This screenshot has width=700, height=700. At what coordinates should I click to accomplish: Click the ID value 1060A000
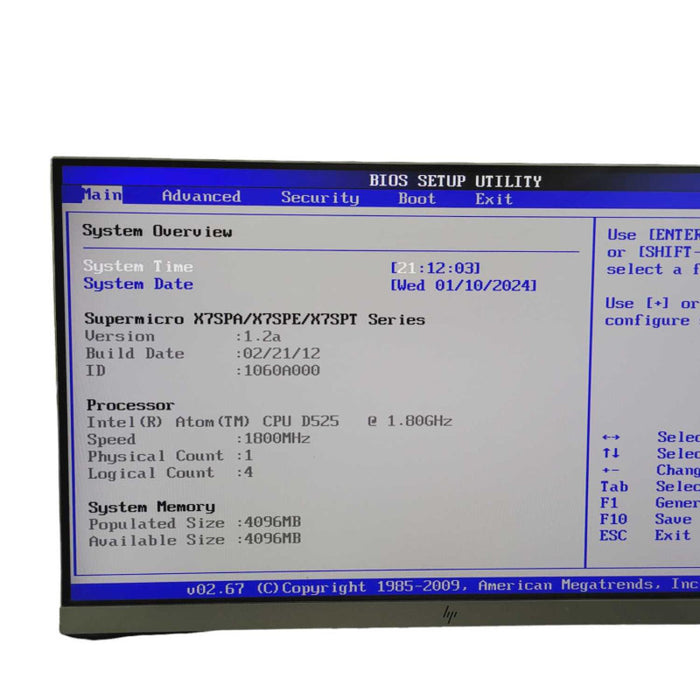pyautogui.click(x=282, y=371)
